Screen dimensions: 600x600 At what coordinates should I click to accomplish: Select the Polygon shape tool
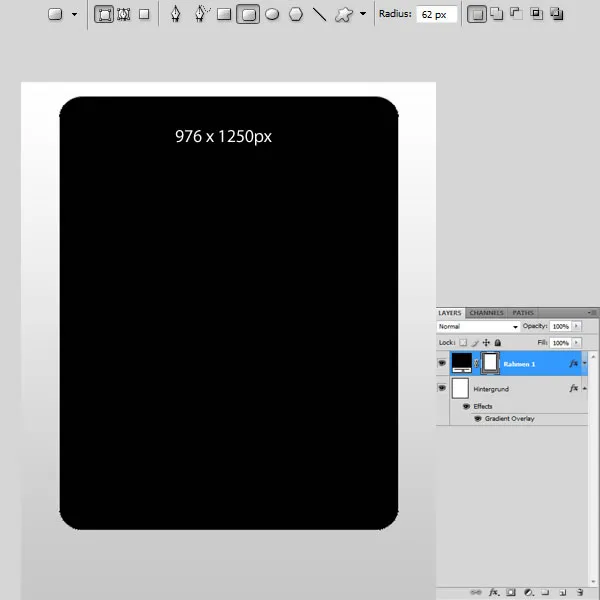click(x=296, y=15)
